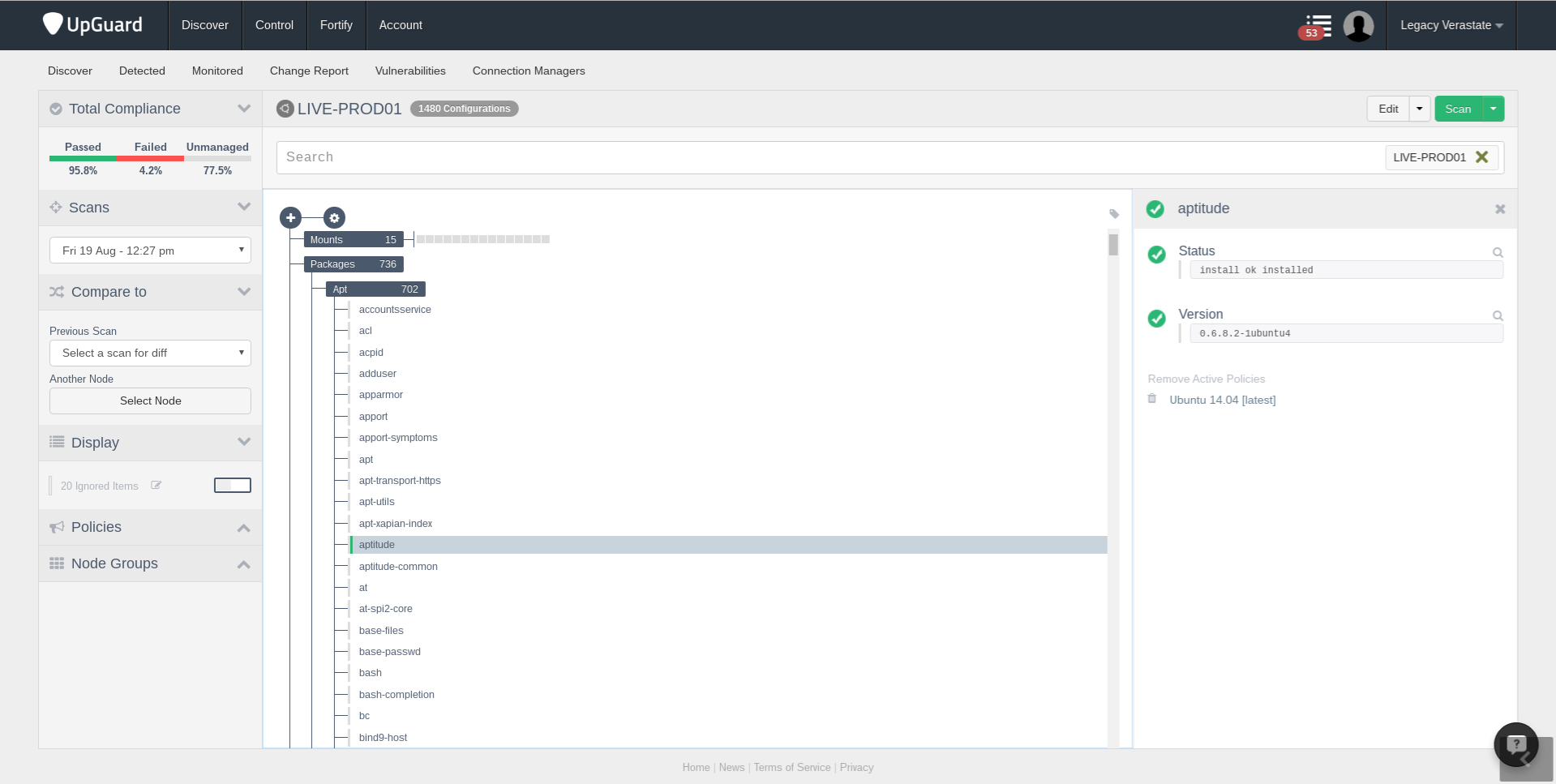Image resolution: width=1556 pixels, height=784 pixels.
Task: Collapse the Compare to section chevron
Action: pos(244,292)
